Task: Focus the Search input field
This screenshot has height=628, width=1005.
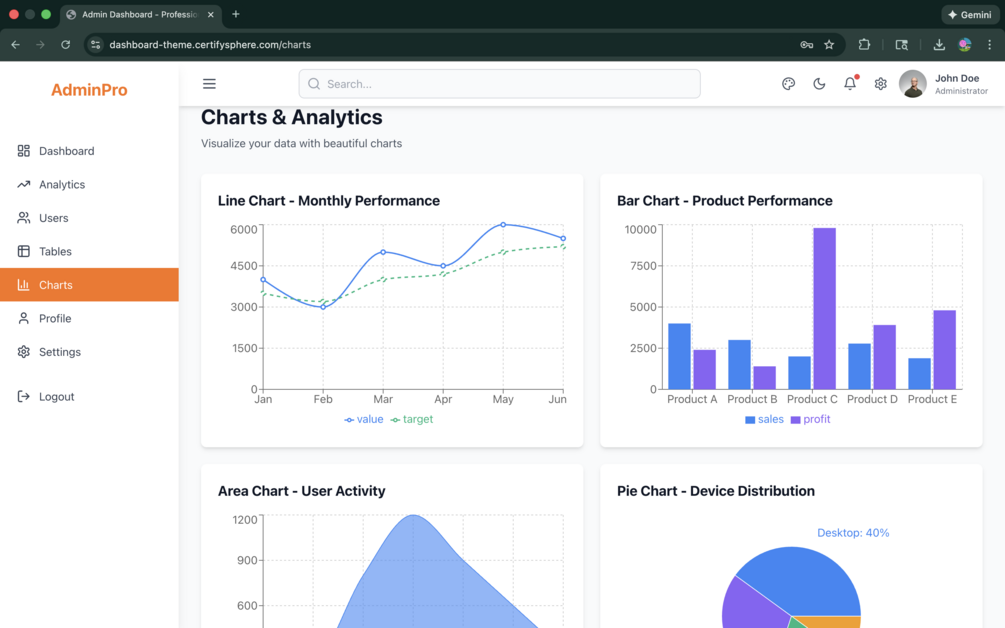Action: click(499, 84)
